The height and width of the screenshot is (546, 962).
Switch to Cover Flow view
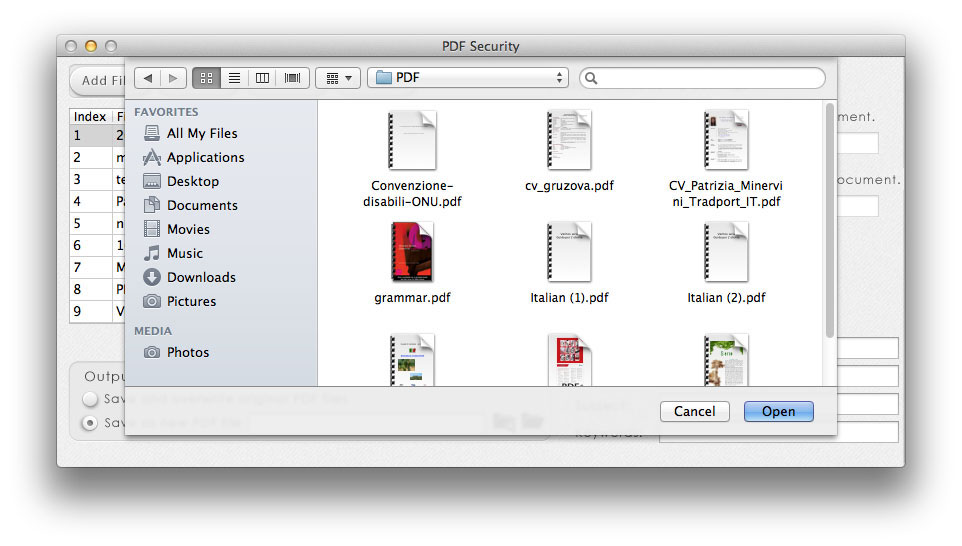click(x=292, y=78)
